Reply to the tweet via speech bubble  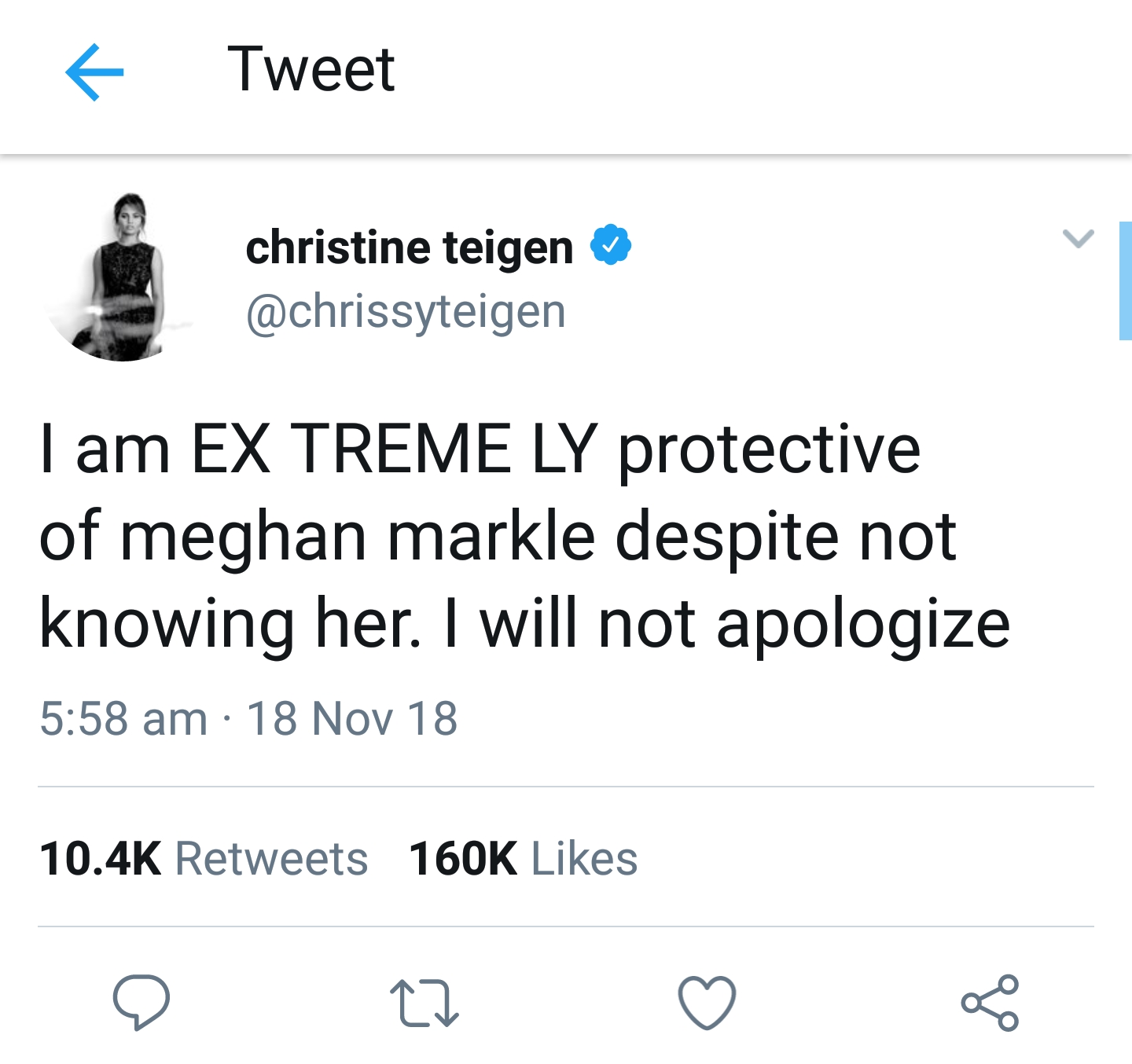141,1001
